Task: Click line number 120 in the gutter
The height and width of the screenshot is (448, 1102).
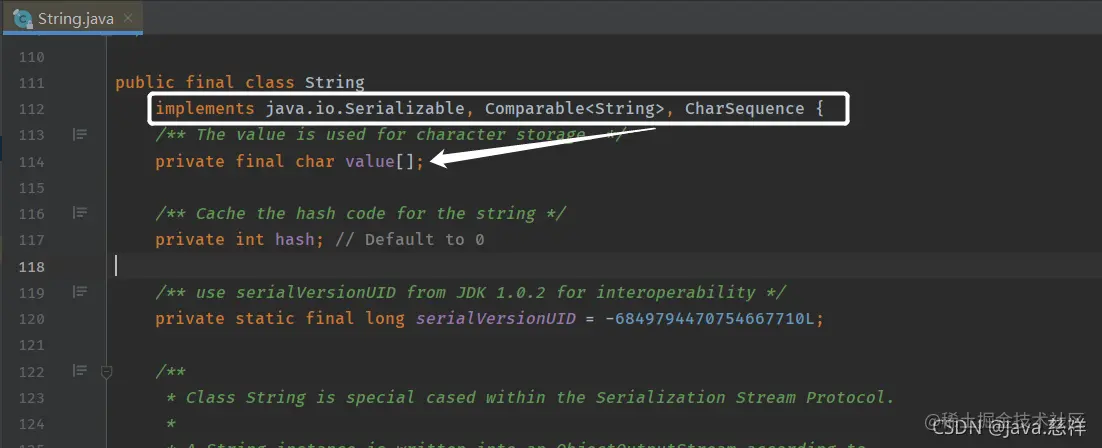Action: pyautogui.click(x=31, y=319)
